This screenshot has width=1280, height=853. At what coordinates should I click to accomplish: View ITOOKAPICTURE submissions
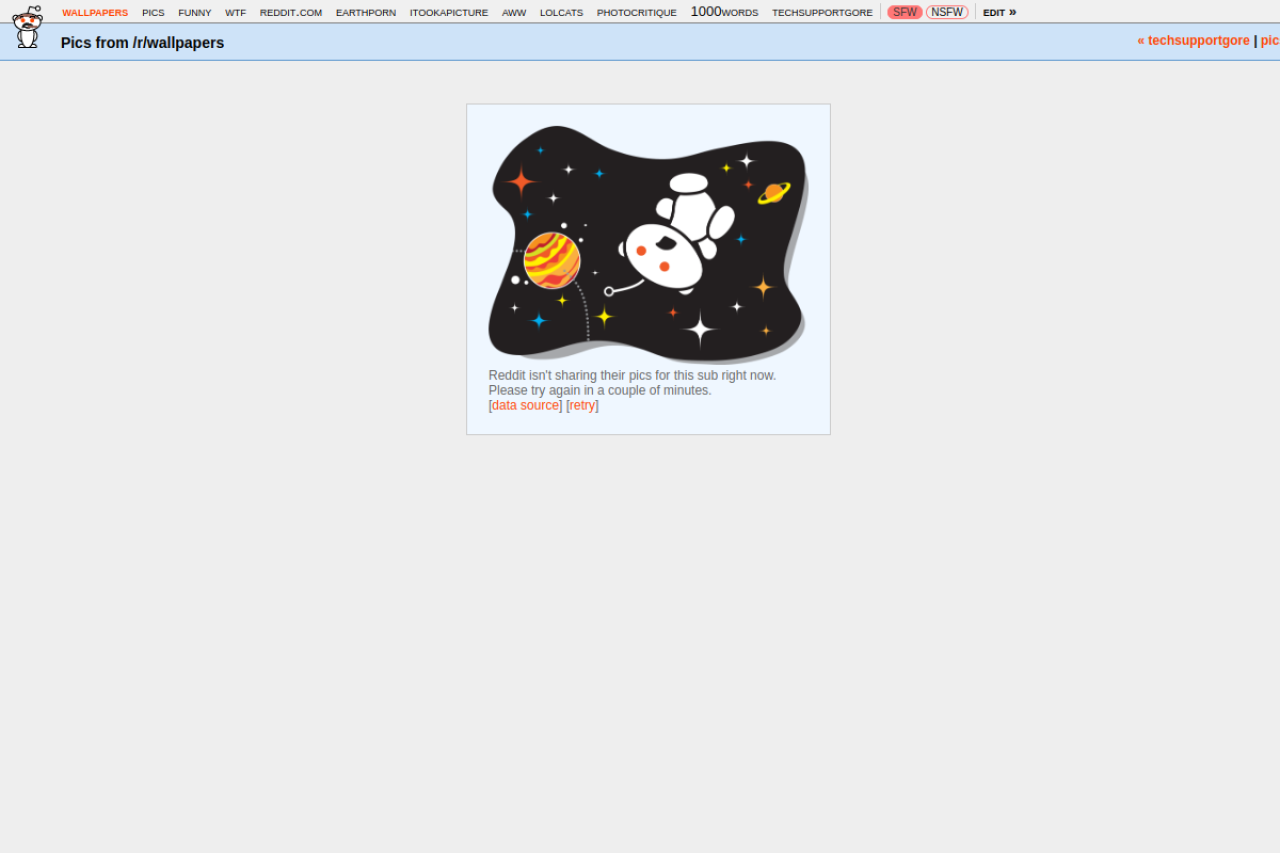point(448,12)
